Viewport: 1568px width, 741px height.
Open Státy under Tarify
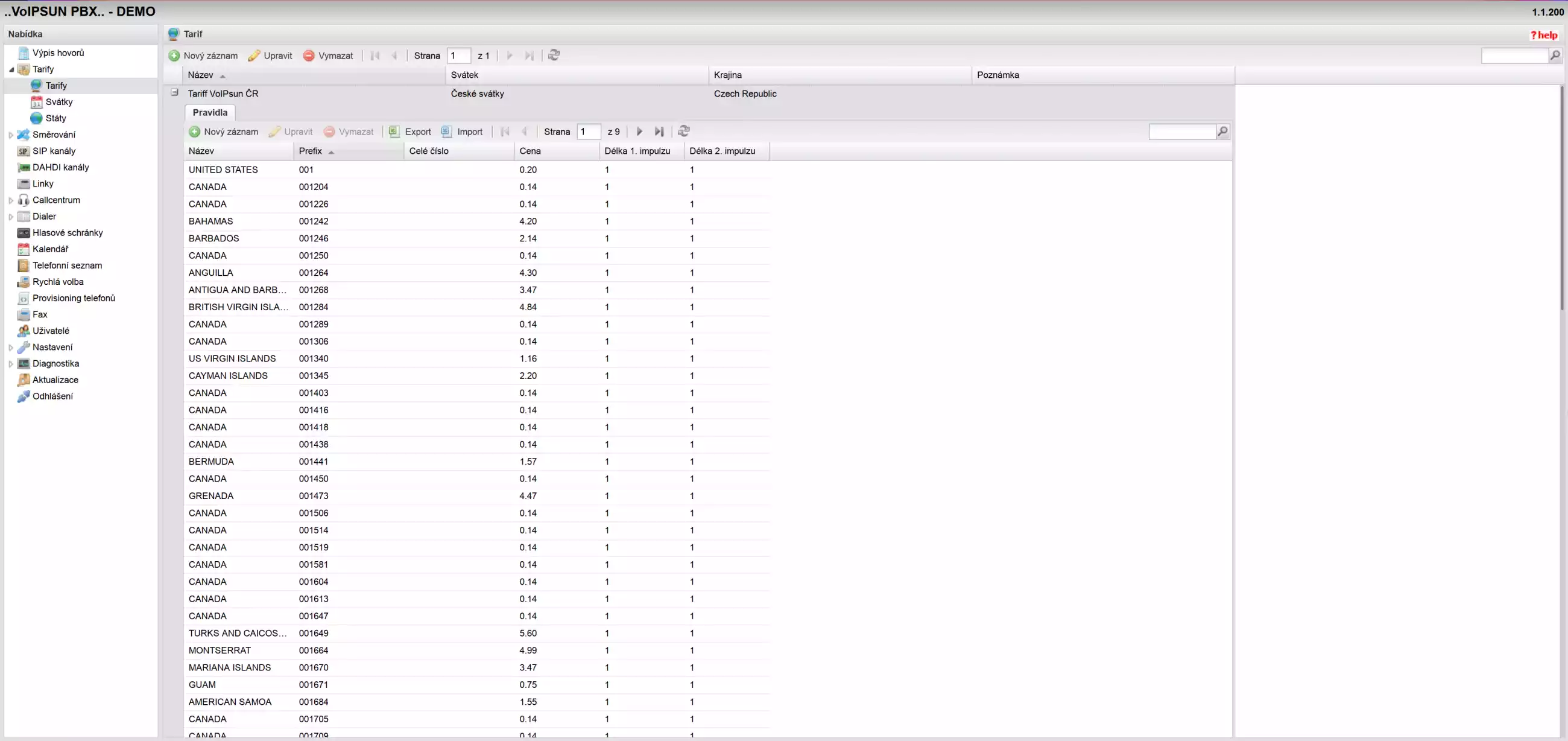[55, 119]
